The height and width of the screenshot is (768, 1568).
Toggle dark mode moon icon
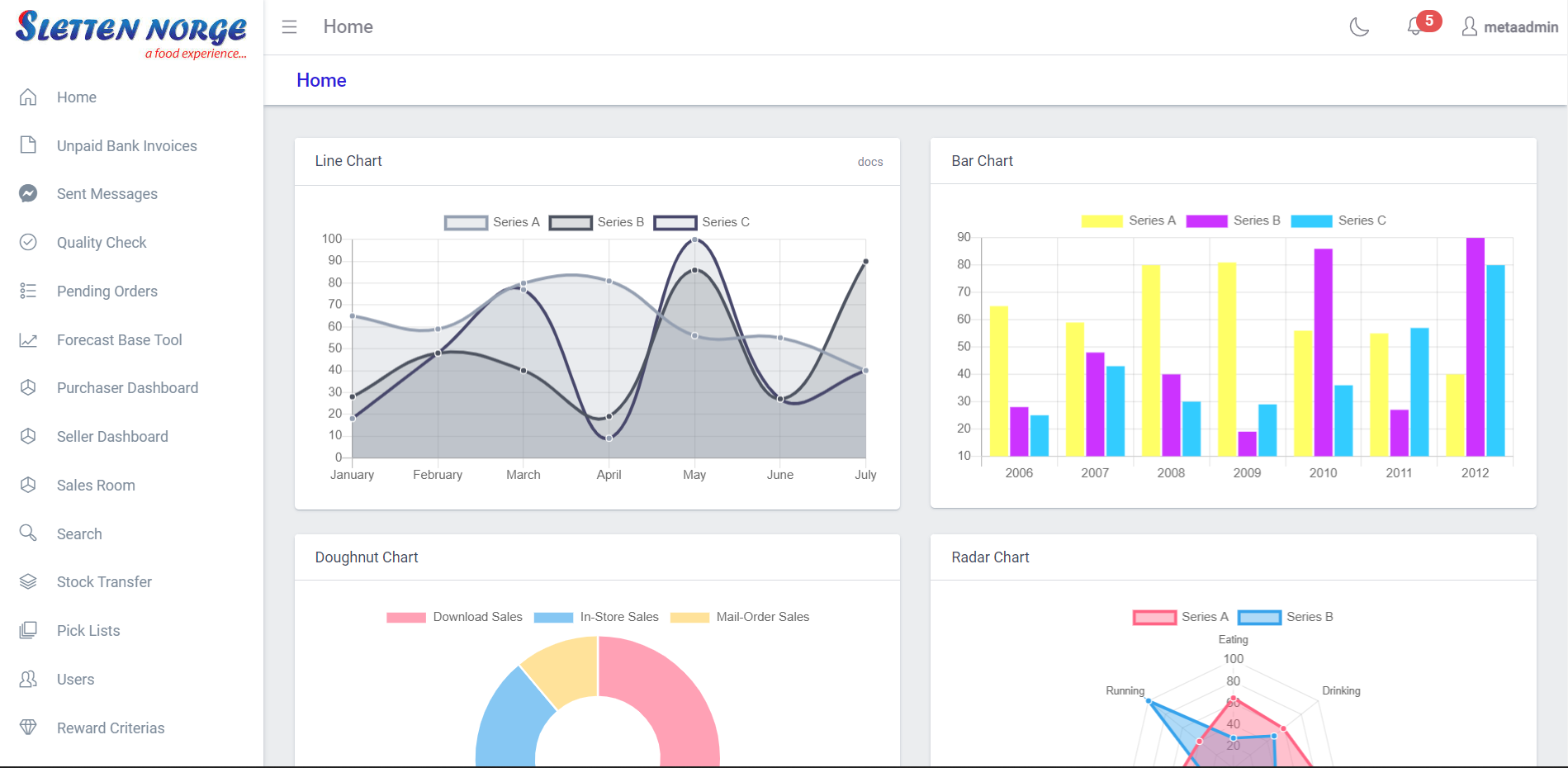pos(1358,27)
